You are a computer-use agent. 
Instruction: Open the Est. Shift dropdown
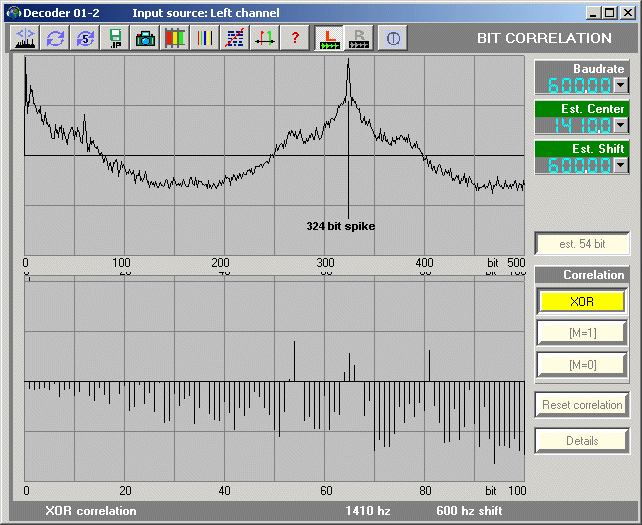pyautogui.click(x=621, y=165)
